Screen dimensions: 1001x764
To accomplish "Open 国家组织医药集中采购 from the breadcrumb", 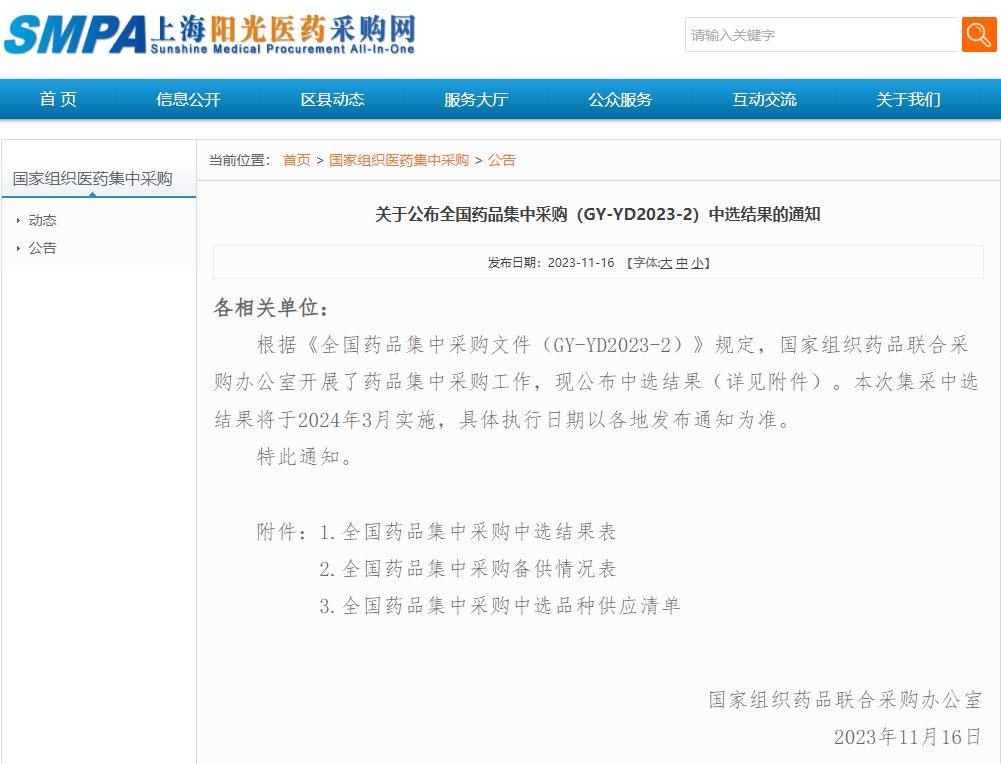I will tap(399, 159).
